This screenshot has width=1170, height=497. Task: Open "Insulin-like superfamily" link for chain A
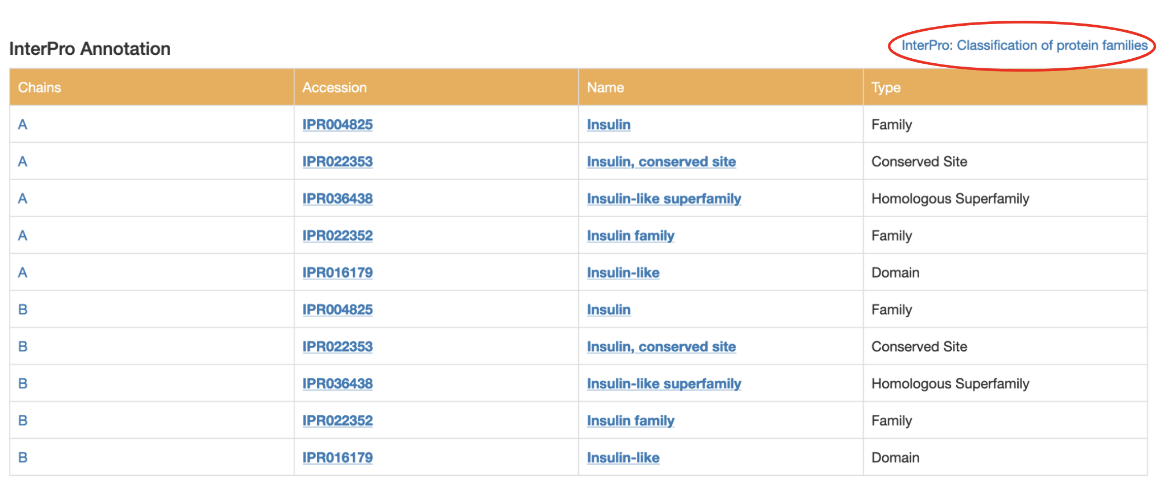click(664, 199)
